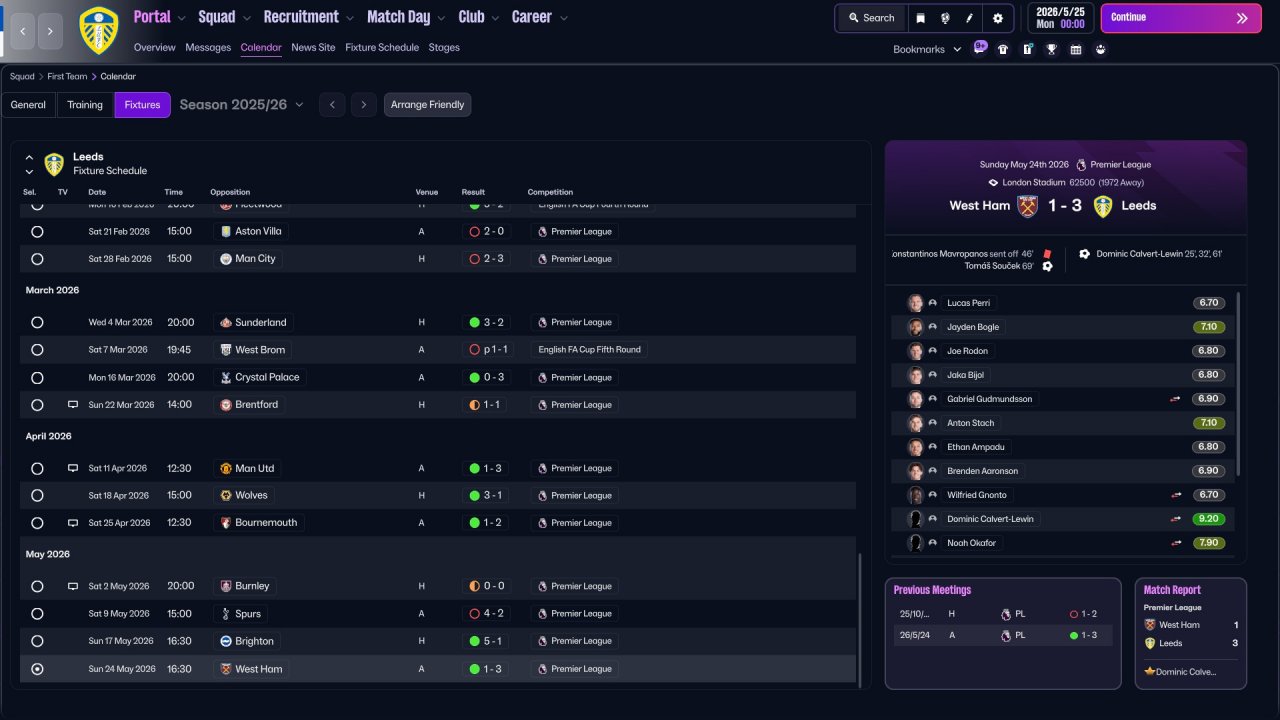Open the calendar grid shortcut icon

1076,49
